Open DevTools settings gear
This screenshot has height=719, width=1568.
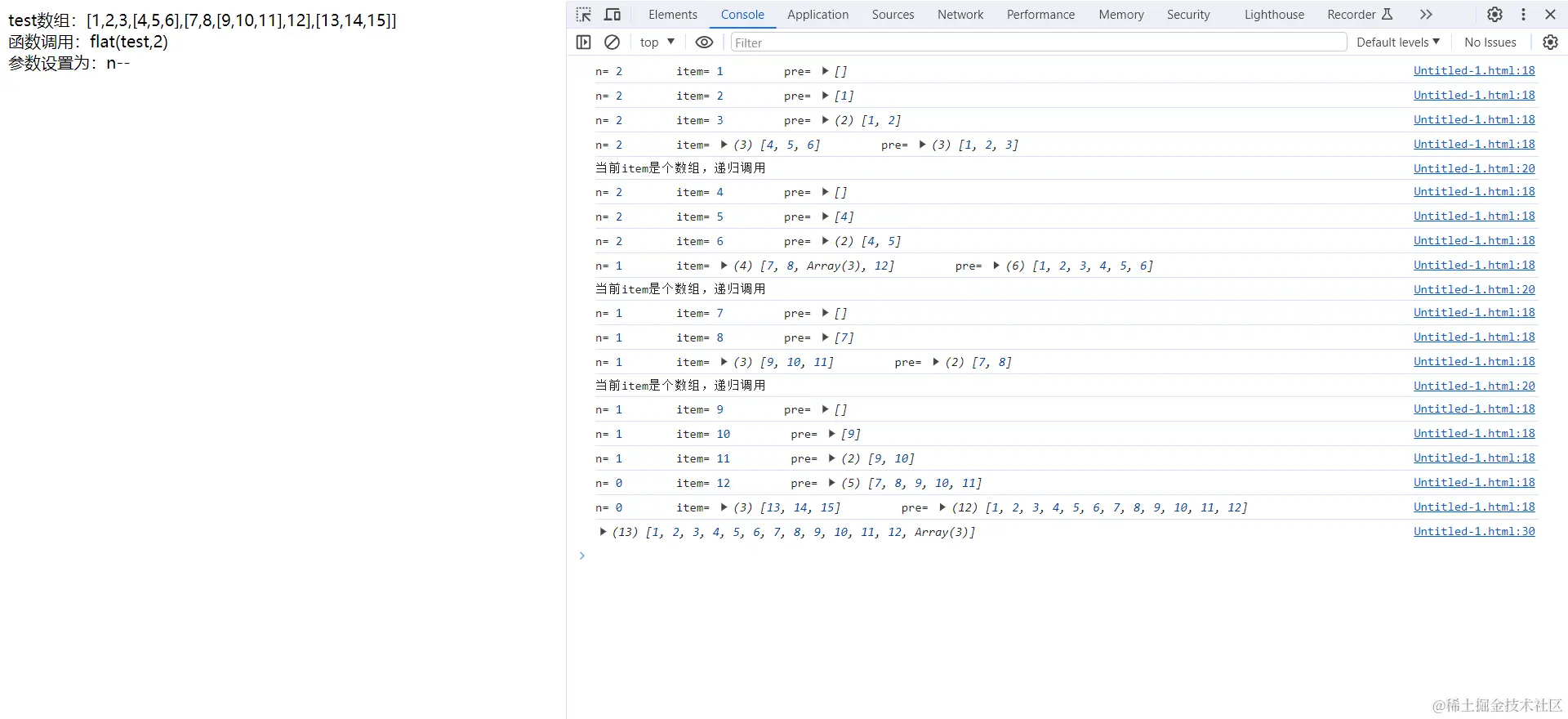(1494, 15)
